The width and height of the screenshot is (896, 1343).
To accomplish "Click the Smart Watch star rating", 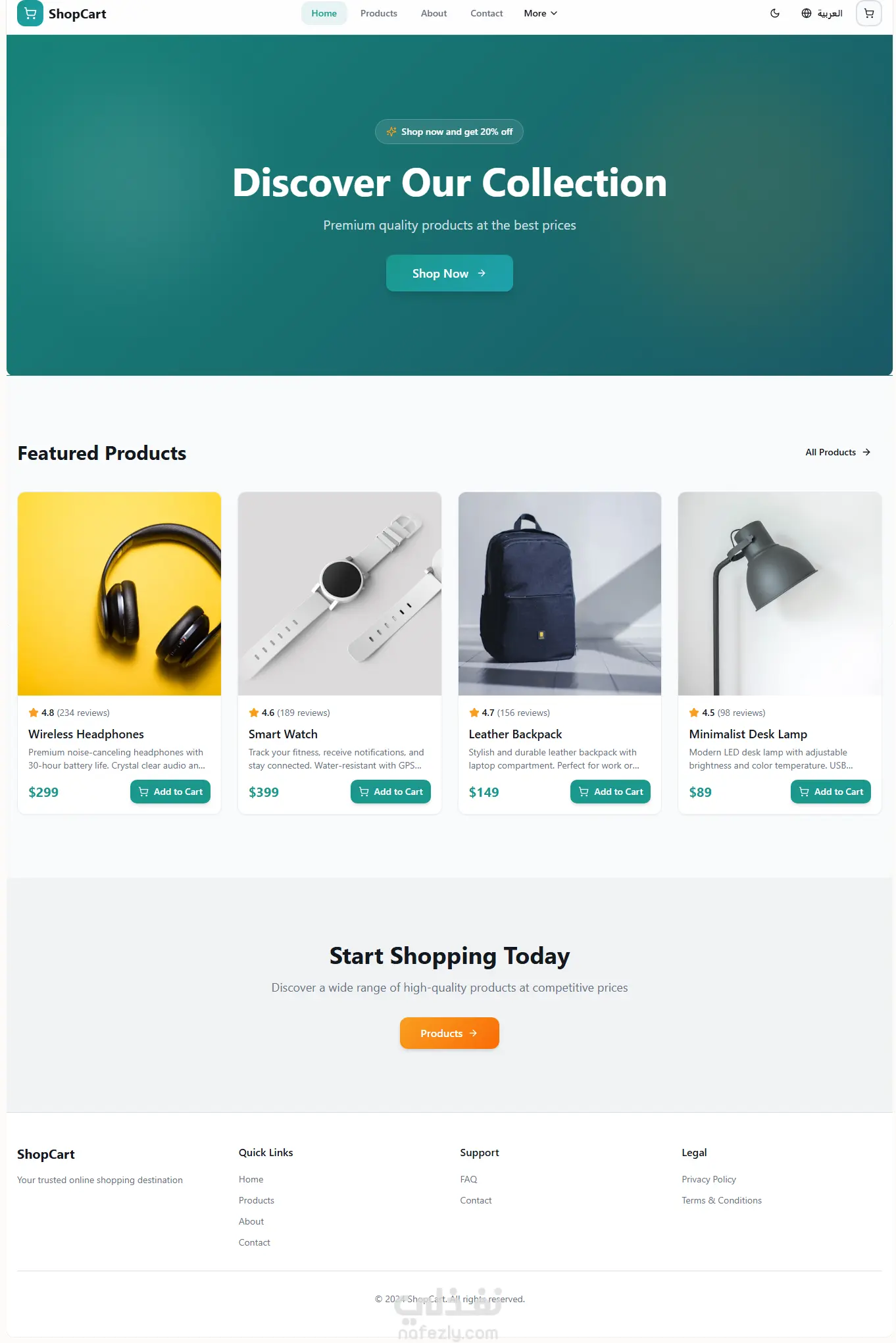I will tap(289, 713).
